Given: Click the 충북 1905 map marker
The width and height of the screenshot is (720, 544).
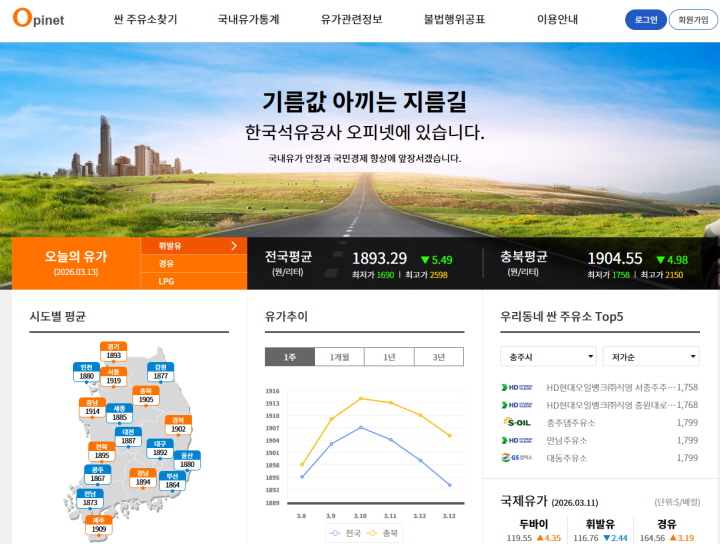Looking at the screenshot, I should pyautogui.click(x=146, y=395).
